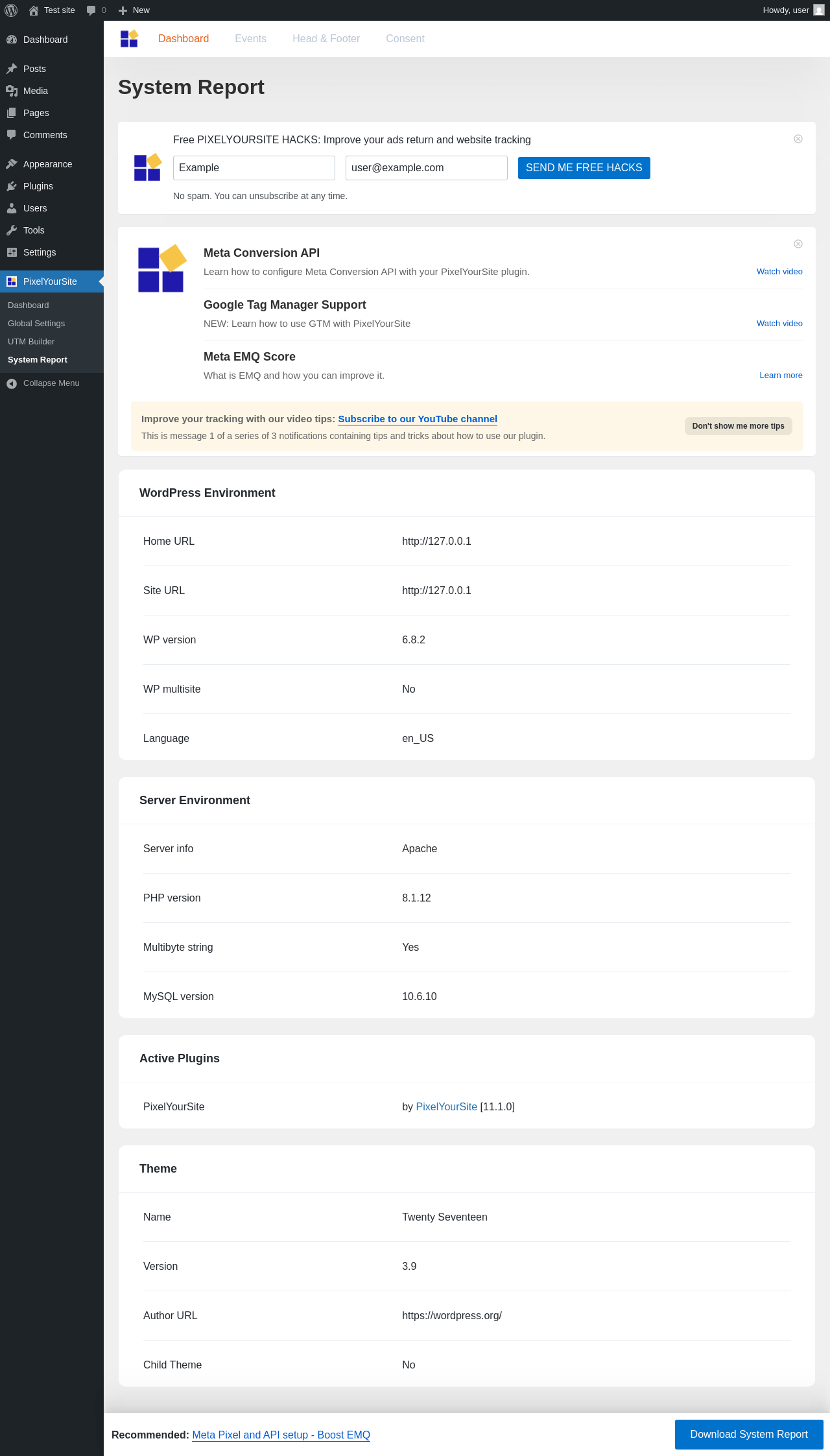The image size is (830, 1456).
Task: Dismiss the Free Hacks notice
Action: pos(798,139)
